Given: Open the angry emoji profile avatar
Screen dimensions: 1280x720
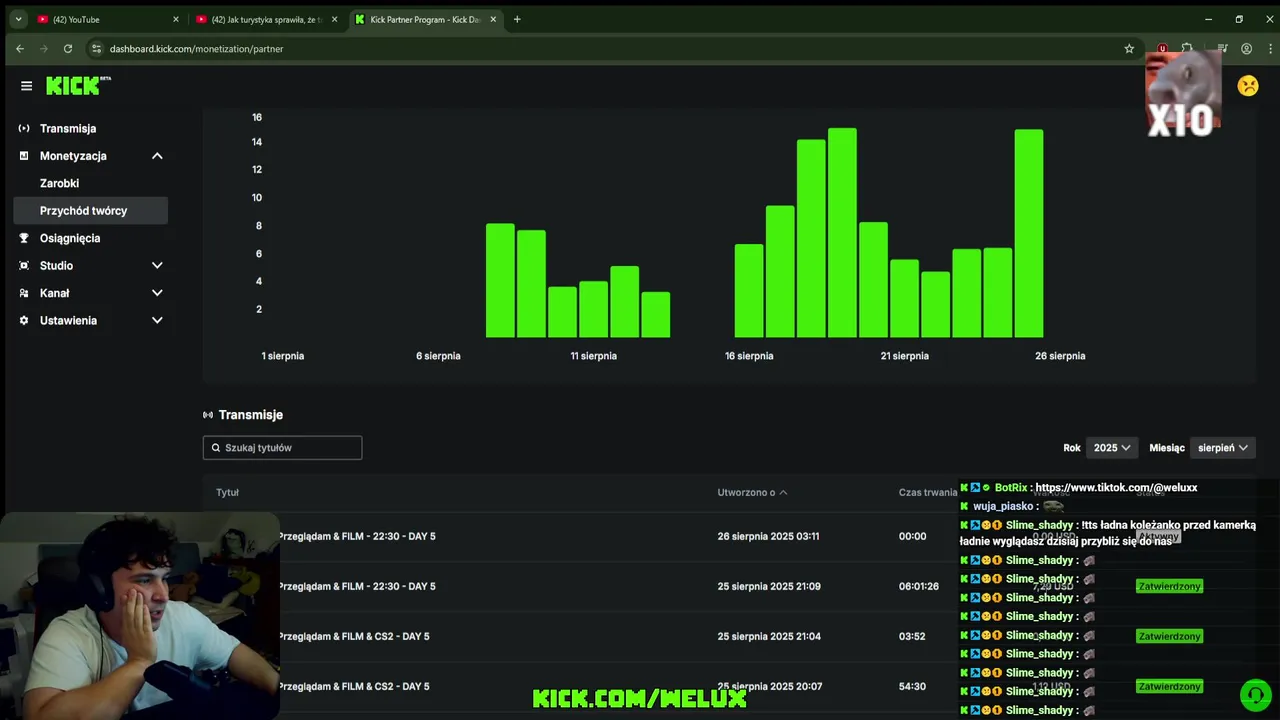Looking at the screenshot, I should click(x=1248, y=86).
